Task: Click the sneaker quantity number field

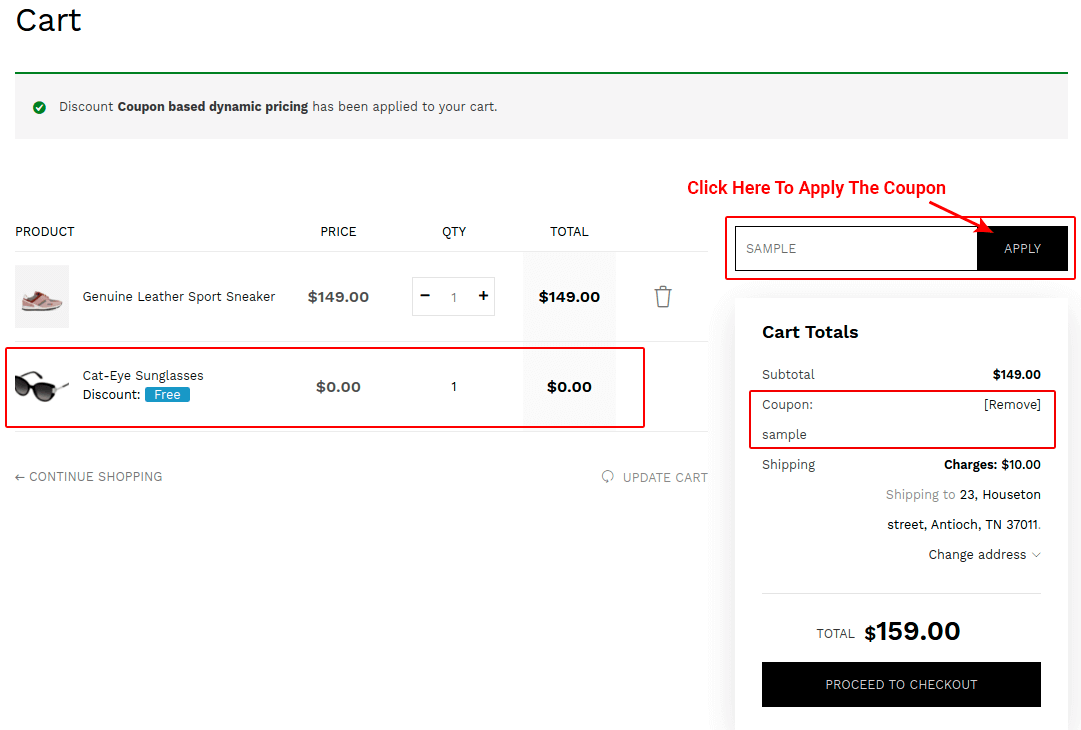Action: (453, 296)
